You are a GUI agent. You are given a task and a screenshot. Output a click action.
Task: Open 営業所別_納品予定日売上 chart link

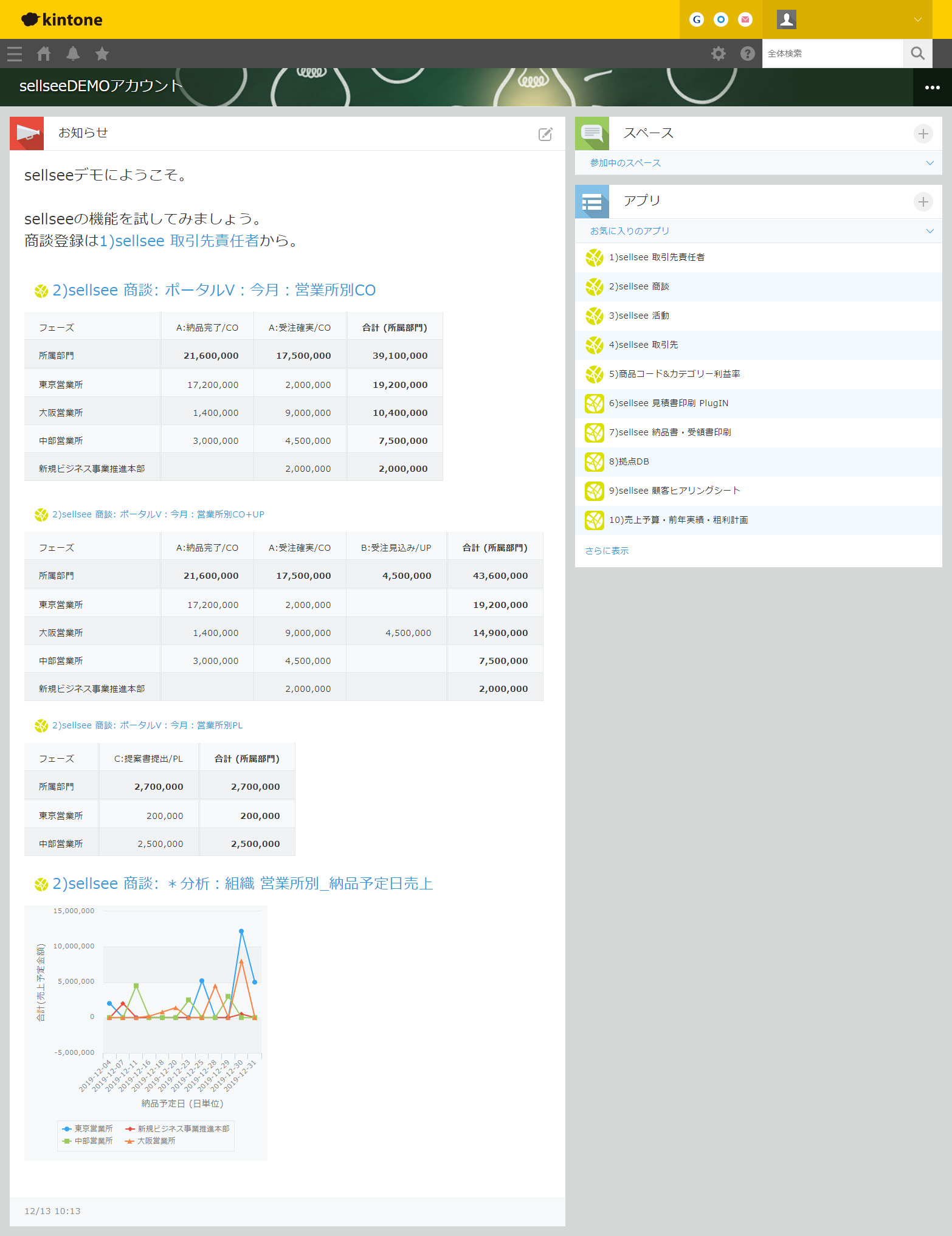coord(243,883)
